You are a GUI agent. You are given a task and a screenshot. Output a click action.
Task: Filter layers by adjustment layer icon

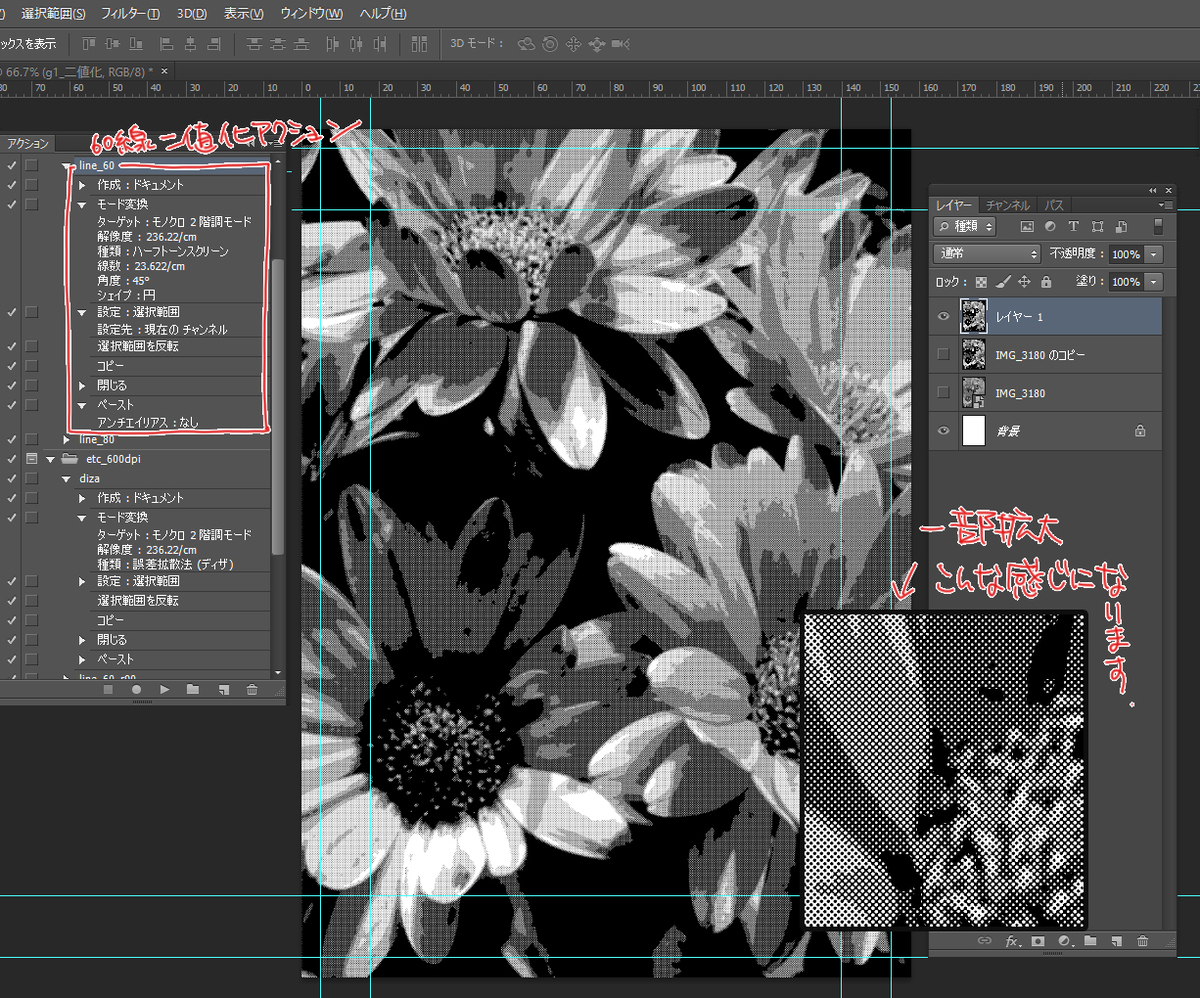1050,227
